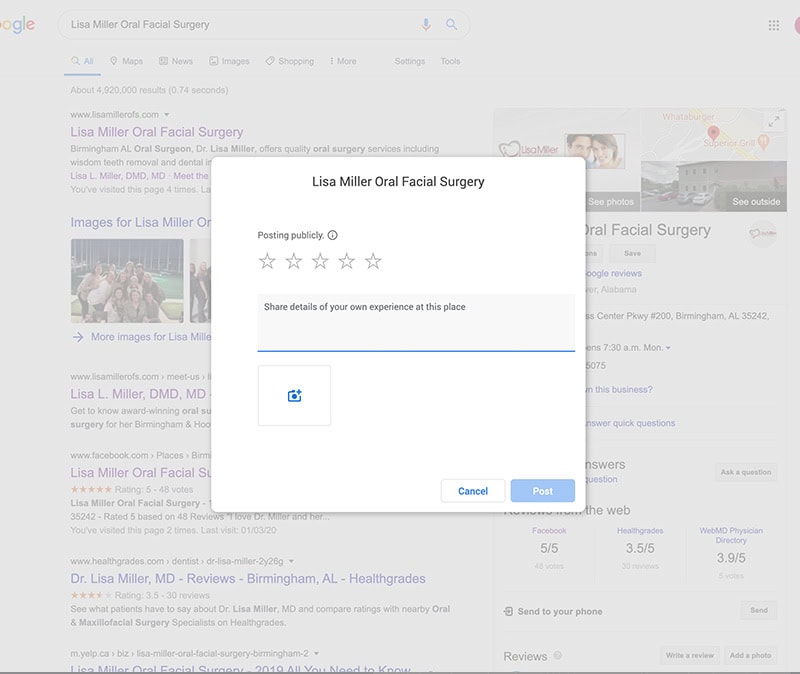Viewport: 800px width, 674px height.
Task: Click the Add a photo button
Action: tap(751, 655)
